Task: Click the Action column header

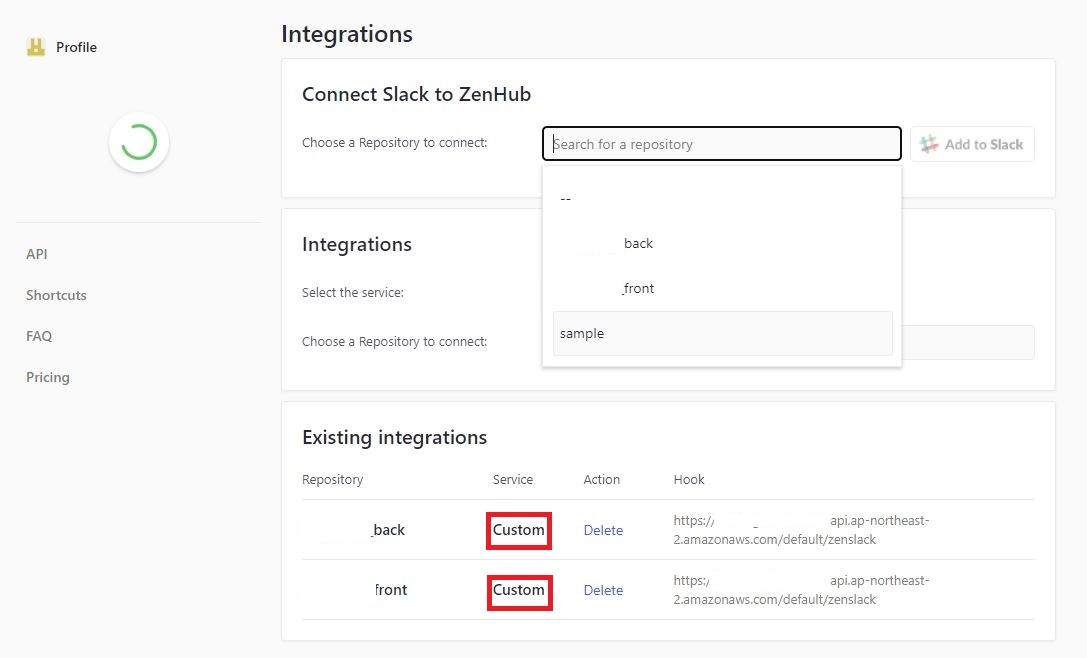Action: click(602, 480)
